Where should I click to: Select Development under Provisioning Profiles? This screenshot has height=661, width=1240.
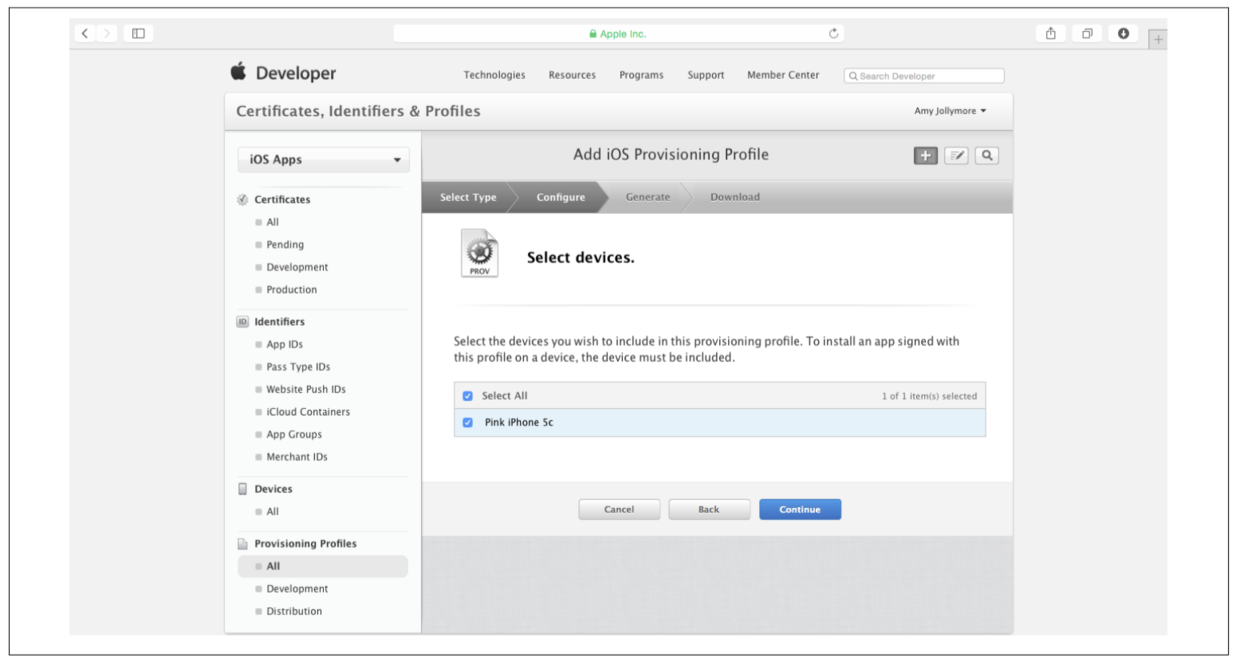[297, 589]
